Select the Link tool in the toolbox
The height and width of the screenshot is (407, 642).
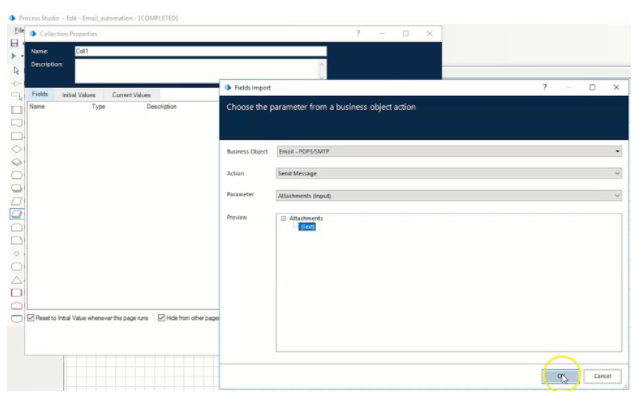tap(16, 84)
